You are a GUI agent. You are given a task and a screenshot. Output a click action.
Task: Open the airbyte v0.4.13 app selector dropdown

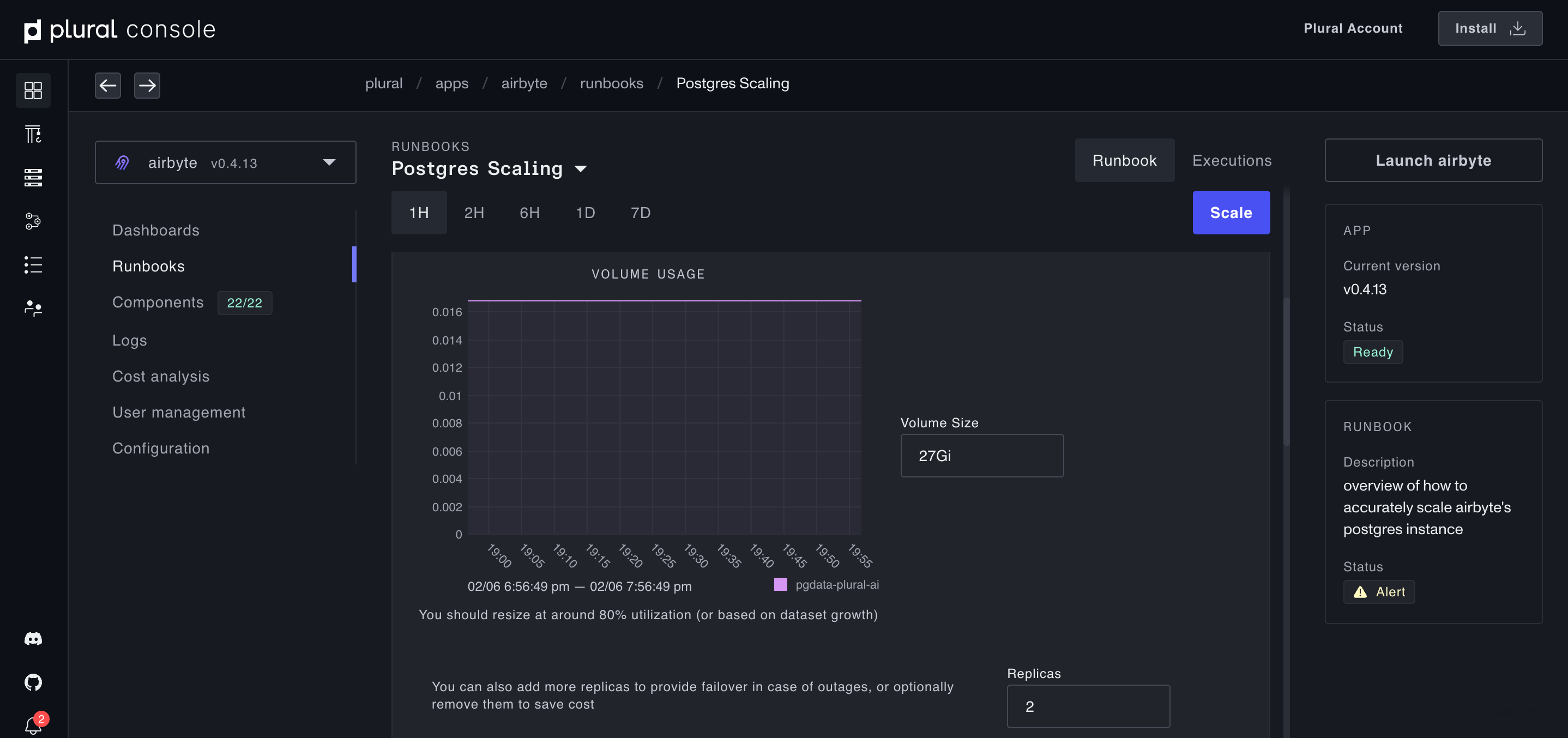[x=225, y=162]
